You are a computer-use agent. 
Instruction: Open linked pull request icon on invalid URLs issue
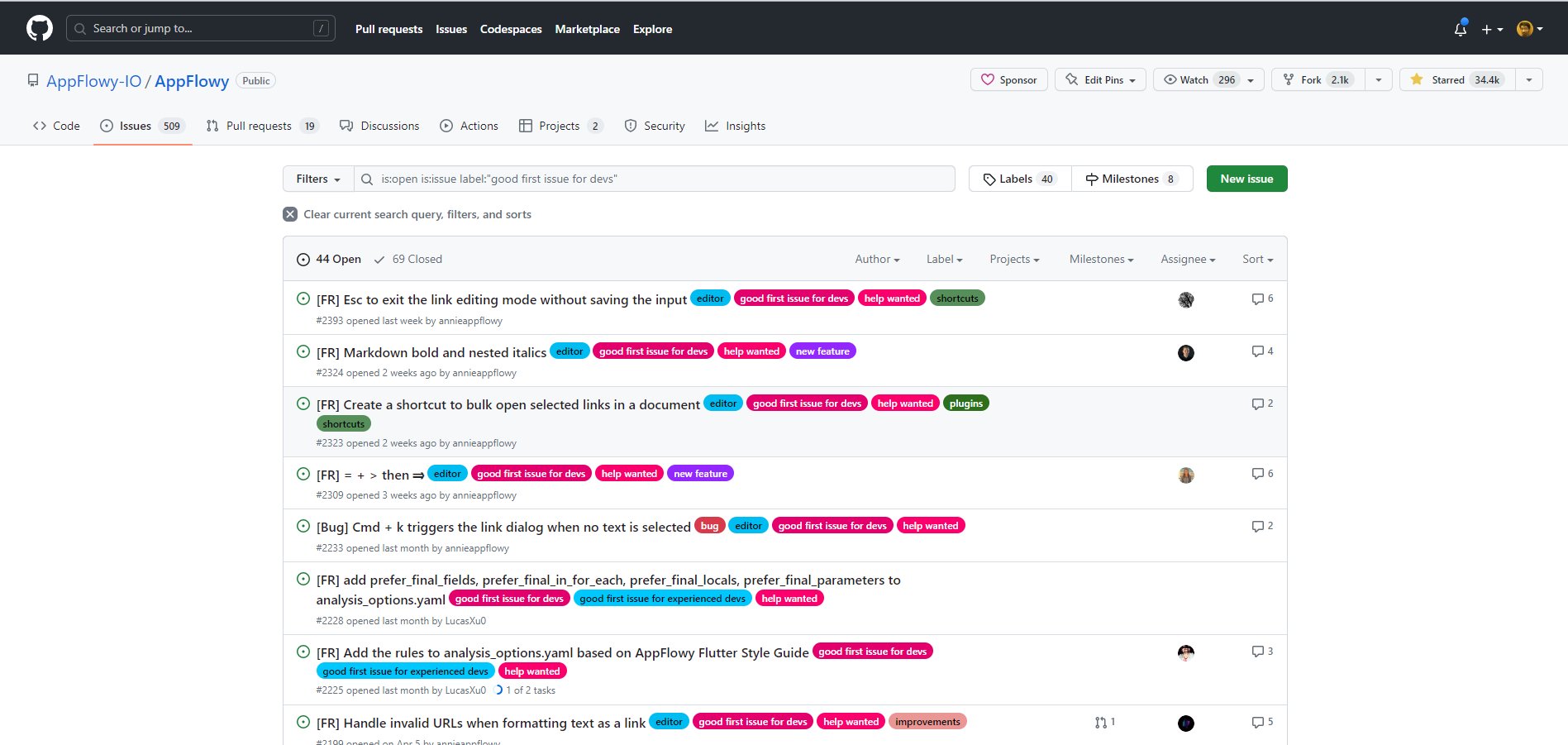[x=1105, y=722]
